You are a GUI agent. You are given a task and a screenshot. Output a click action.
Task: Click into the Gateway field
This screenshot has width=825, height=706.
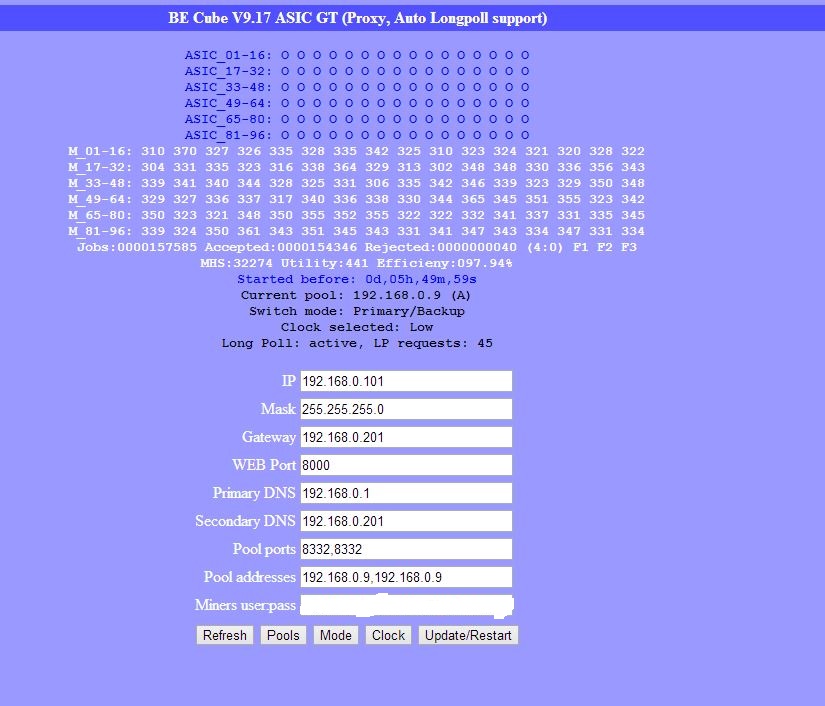(406, 437)
